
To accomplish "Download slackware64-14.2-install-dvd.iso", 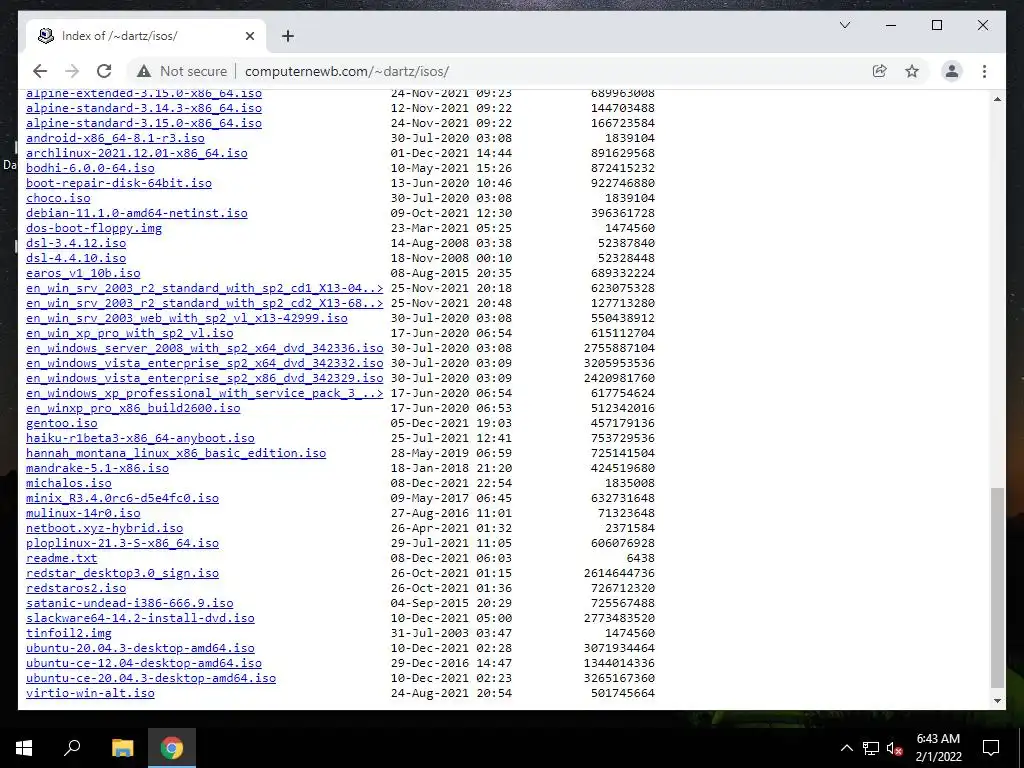I will [x=140, y=619].
